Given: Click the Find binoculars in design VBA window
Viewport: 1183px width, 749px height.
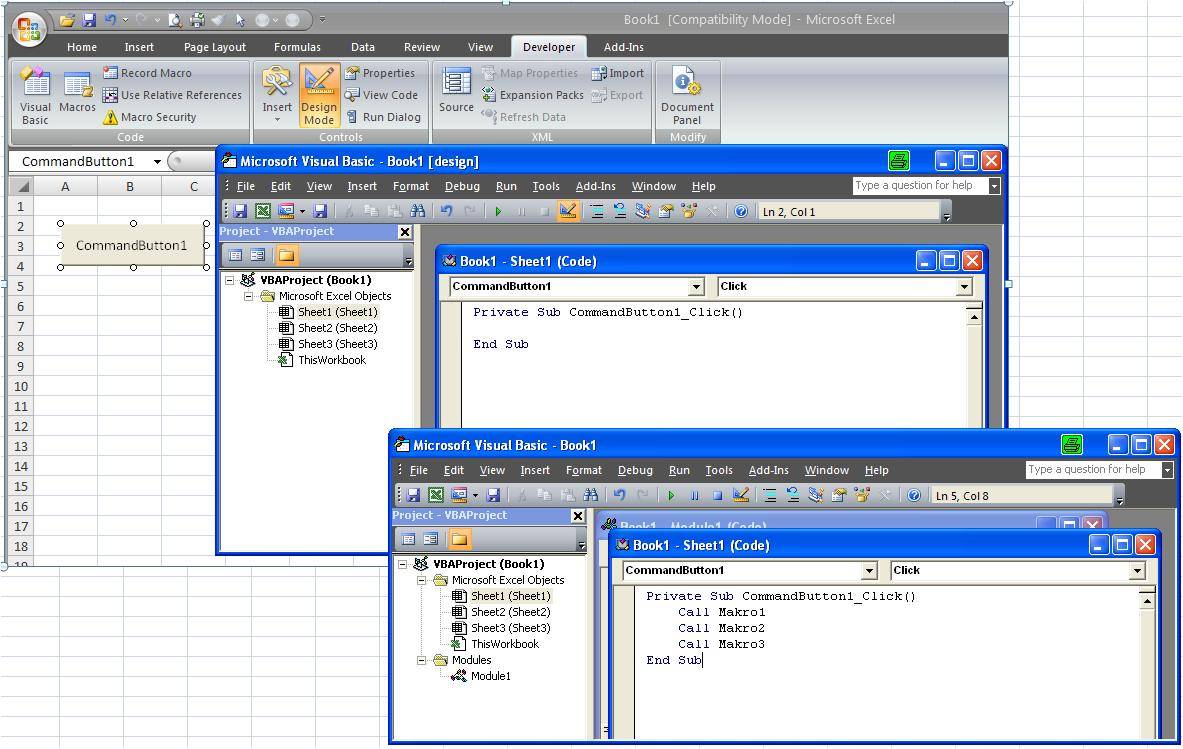Looking at the screenshot, I should pos(417,212).
